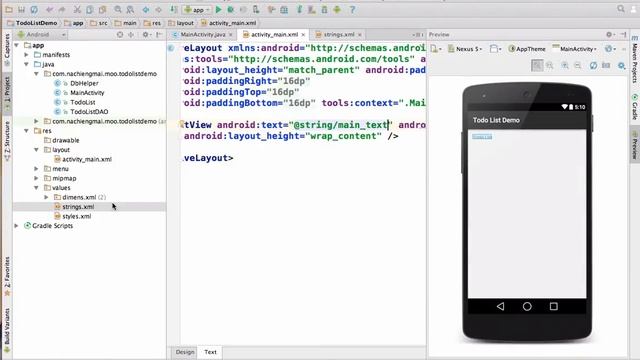640x360 pixels.
Task: Open the MainActivity dropdown in preview
Action: [575, 49]
